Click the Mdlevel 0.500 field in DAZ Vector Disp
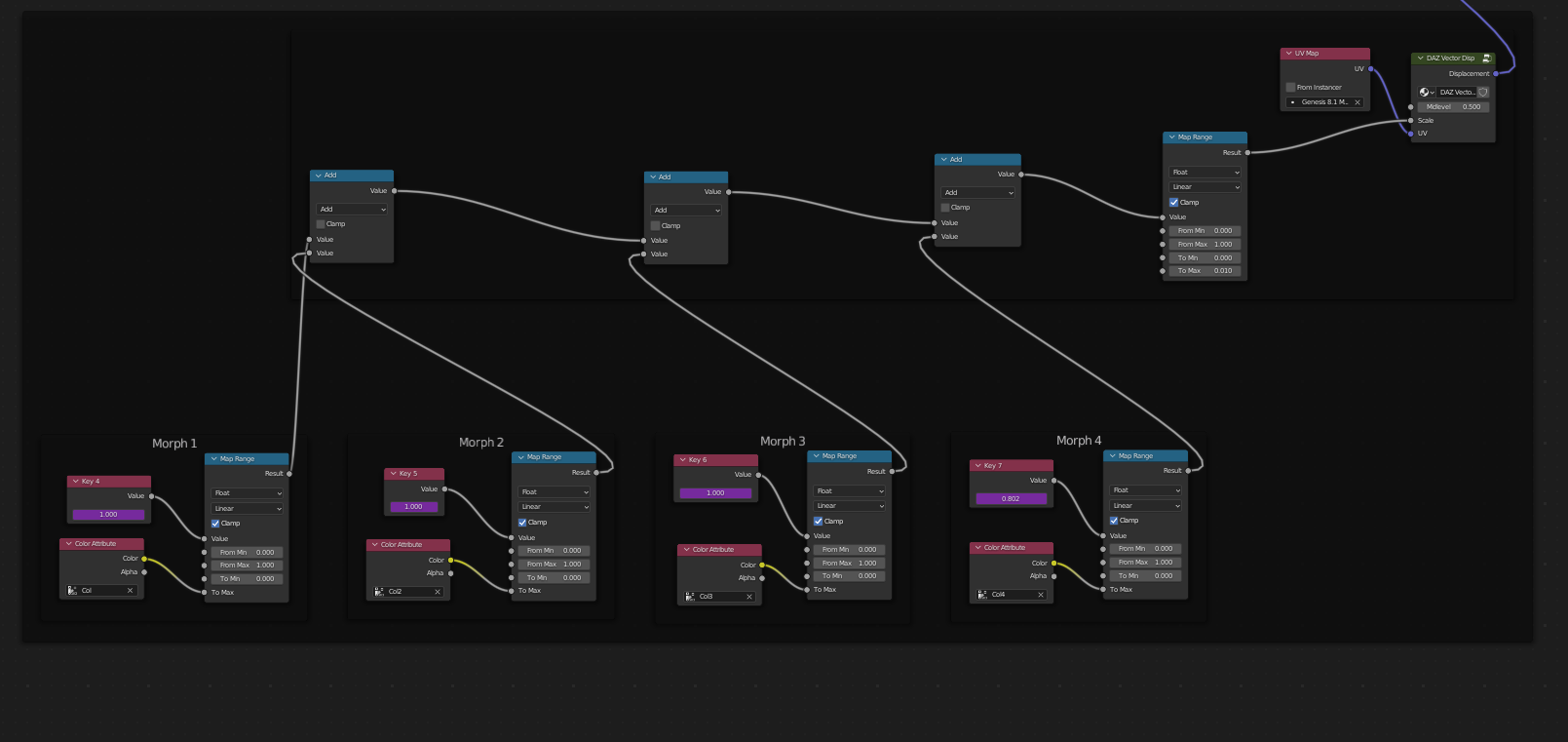Viewport: 1568px width, 742px height. [x=1453, y=107]
